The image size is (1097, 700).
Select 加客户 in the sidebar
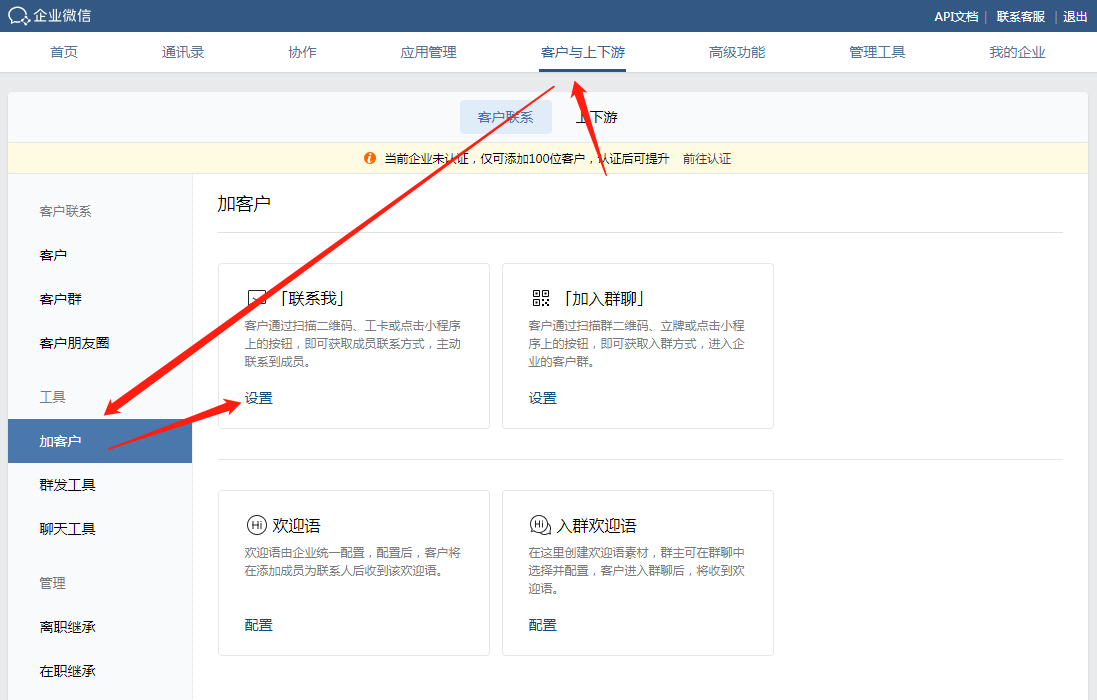pyautogui.click(x=100, y=441)
